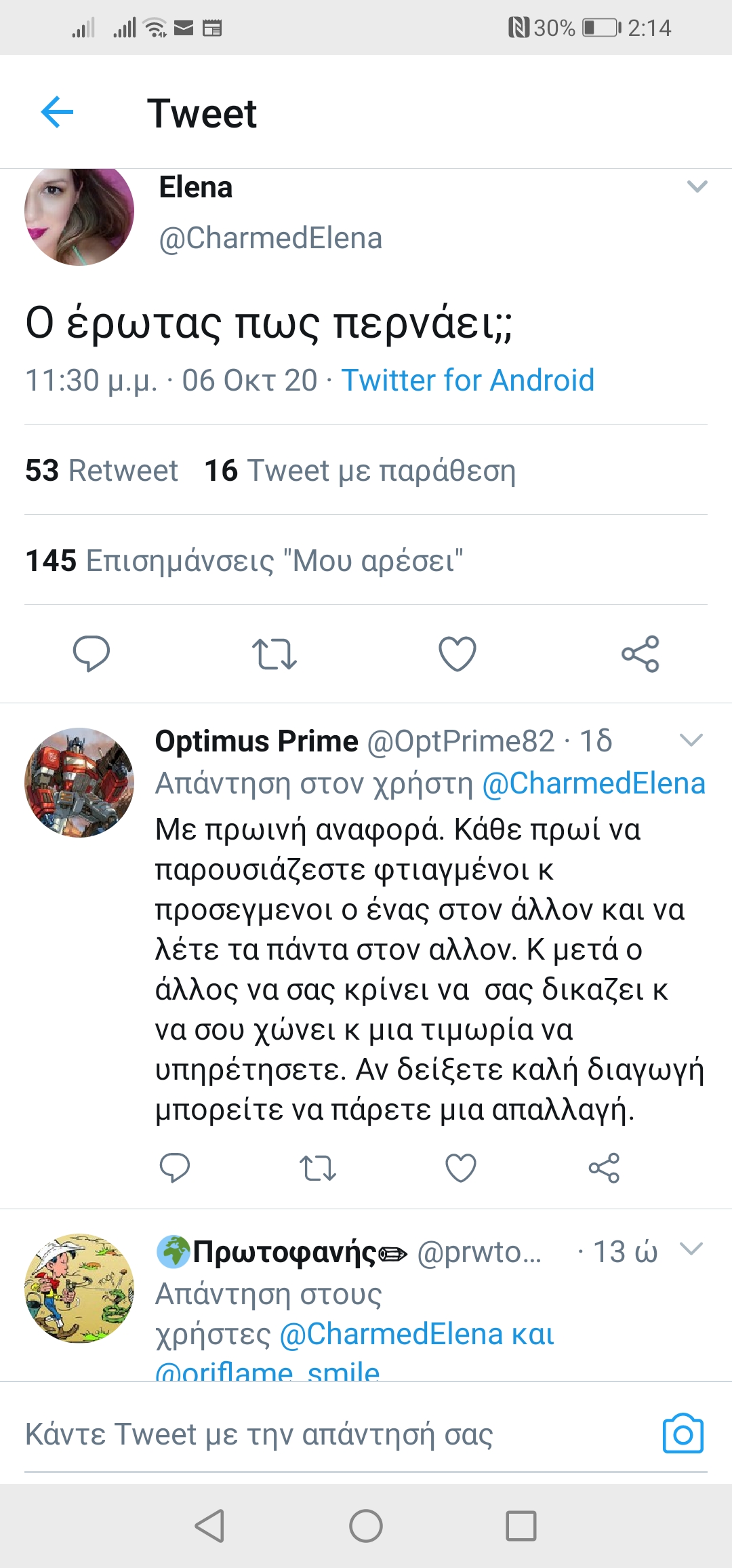
Task: Retweet Elena's main tweet
Action: [x=274, y=654]
